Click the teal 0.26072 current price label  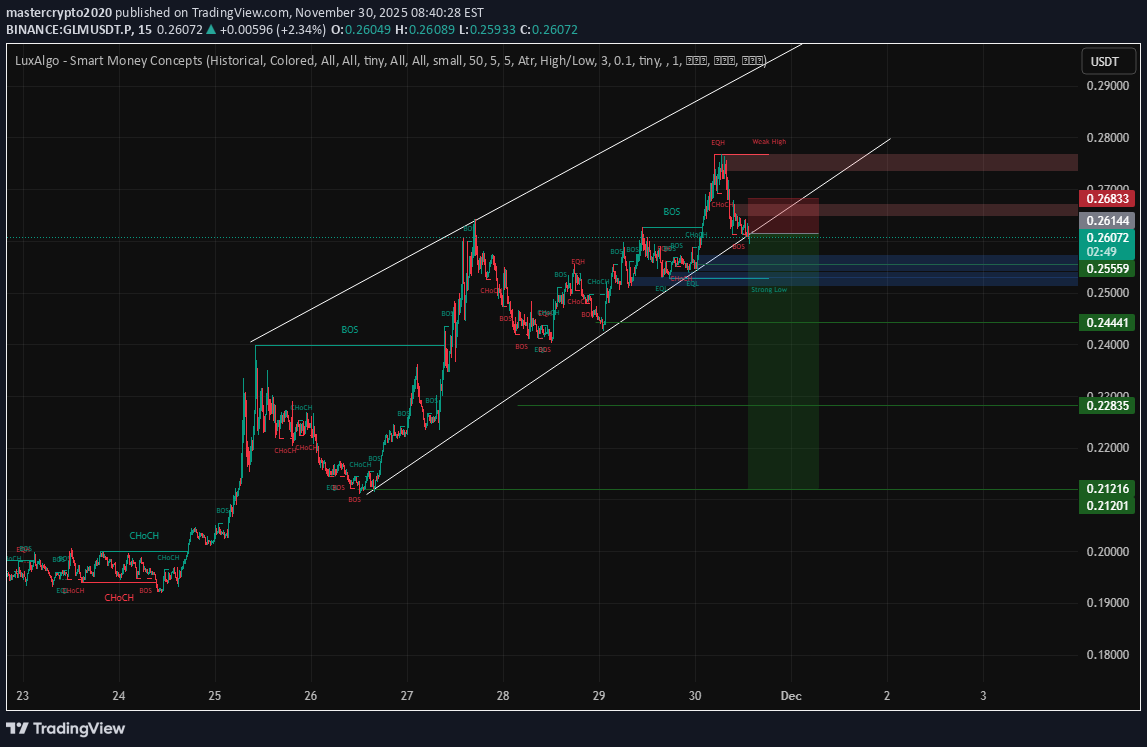coord(1106,238)
